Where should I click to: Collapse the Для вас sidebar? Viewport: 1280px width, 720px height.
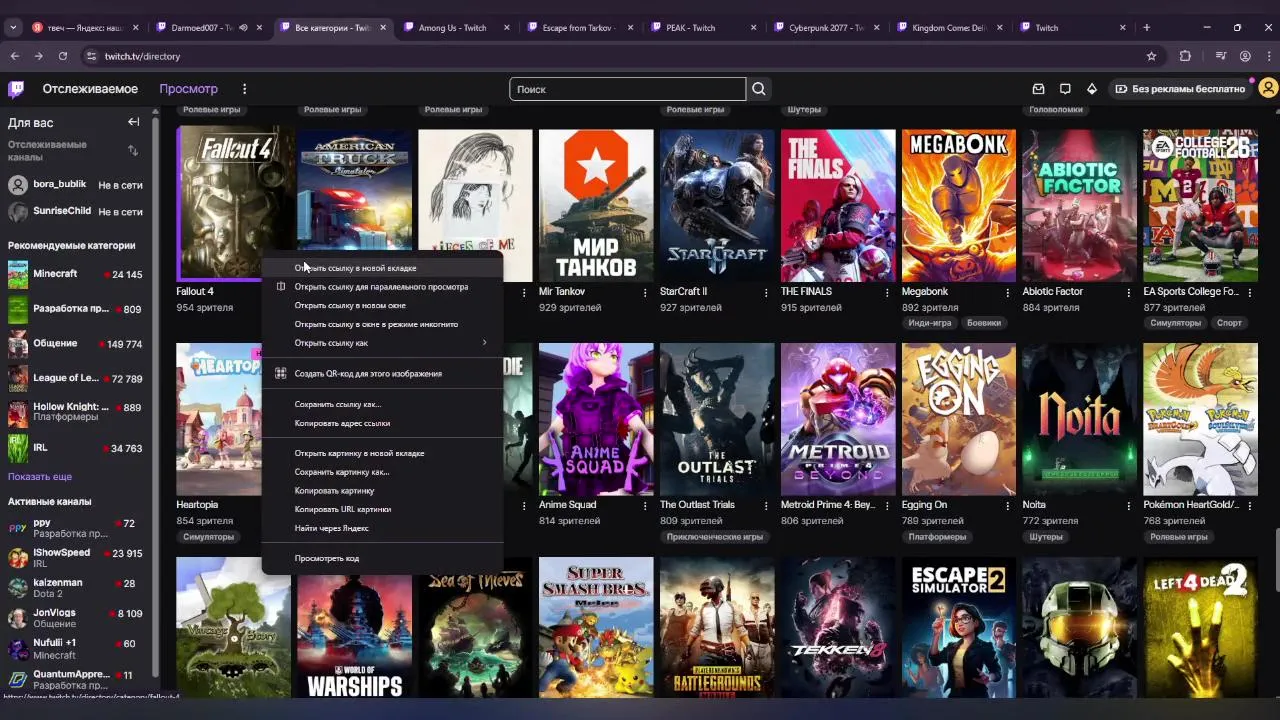coord(133,122)
